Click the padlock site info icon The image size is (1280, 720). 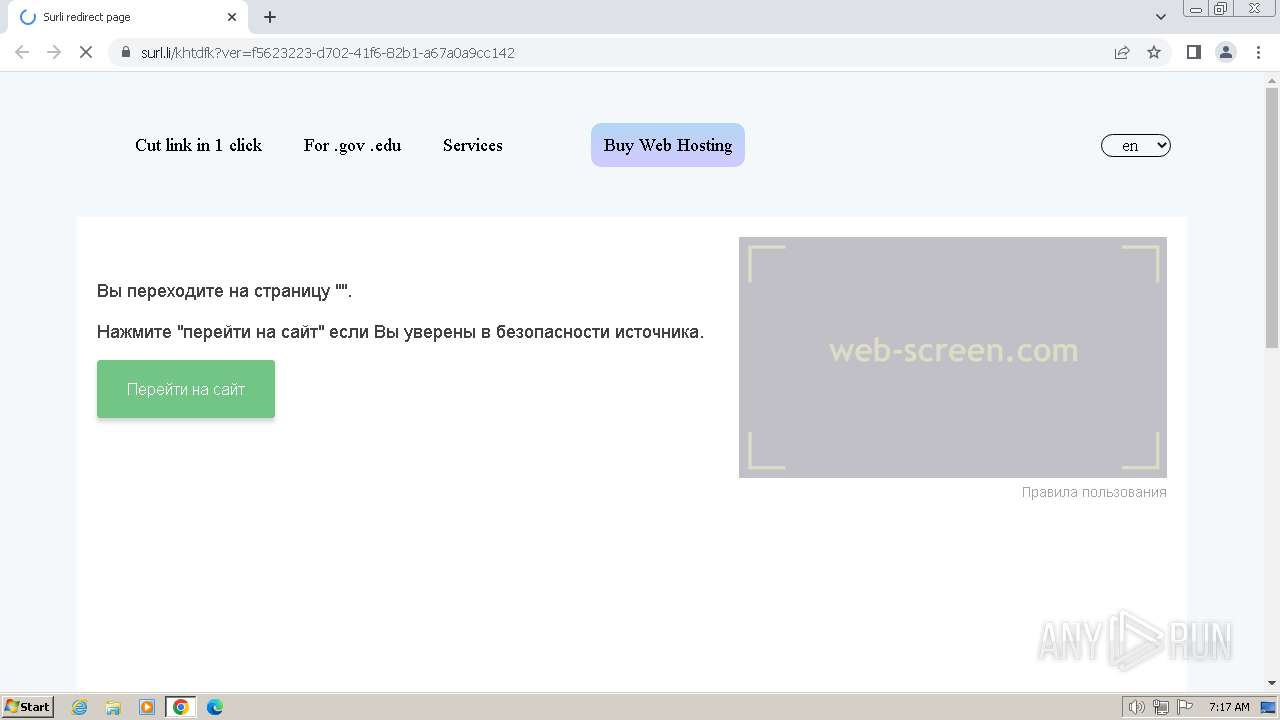coord(126,52)
